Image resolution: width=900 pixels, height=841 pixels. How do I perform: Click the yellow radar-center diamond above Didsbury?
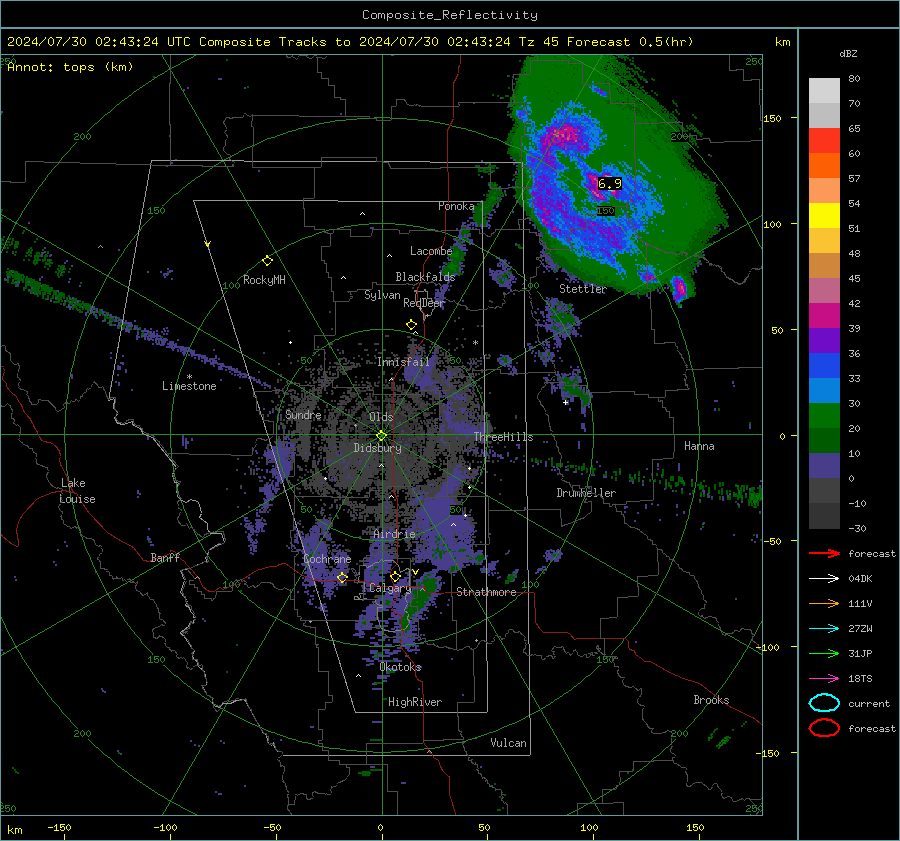pos(381,436)
